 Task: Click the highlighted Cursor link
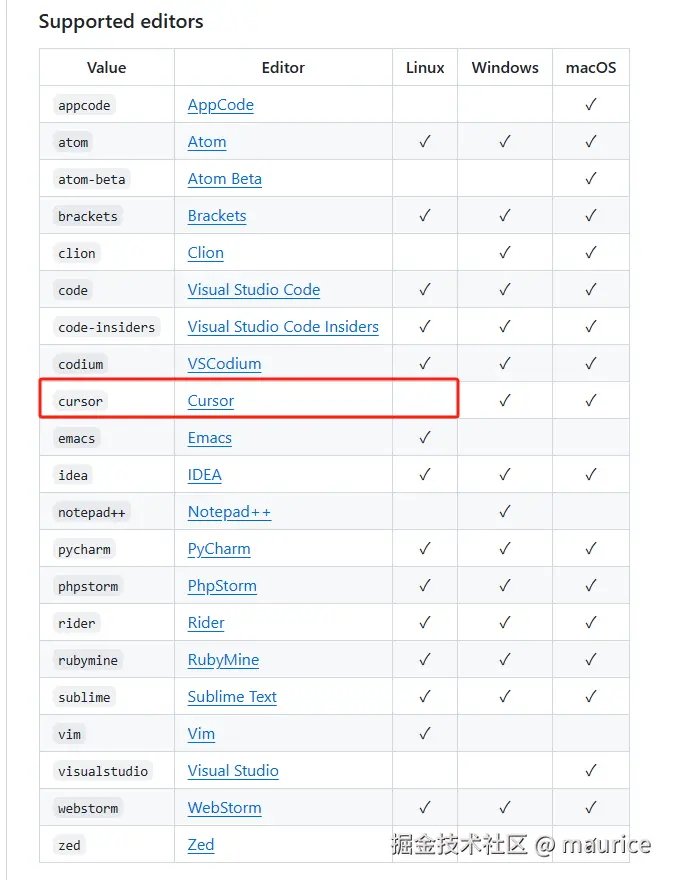[211, 401]
